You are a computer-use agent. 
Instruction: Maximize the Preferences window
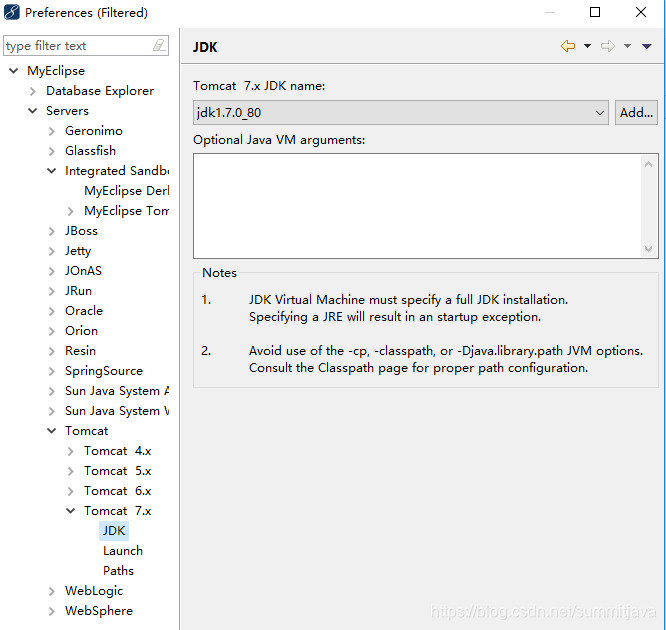click(595, 12)
